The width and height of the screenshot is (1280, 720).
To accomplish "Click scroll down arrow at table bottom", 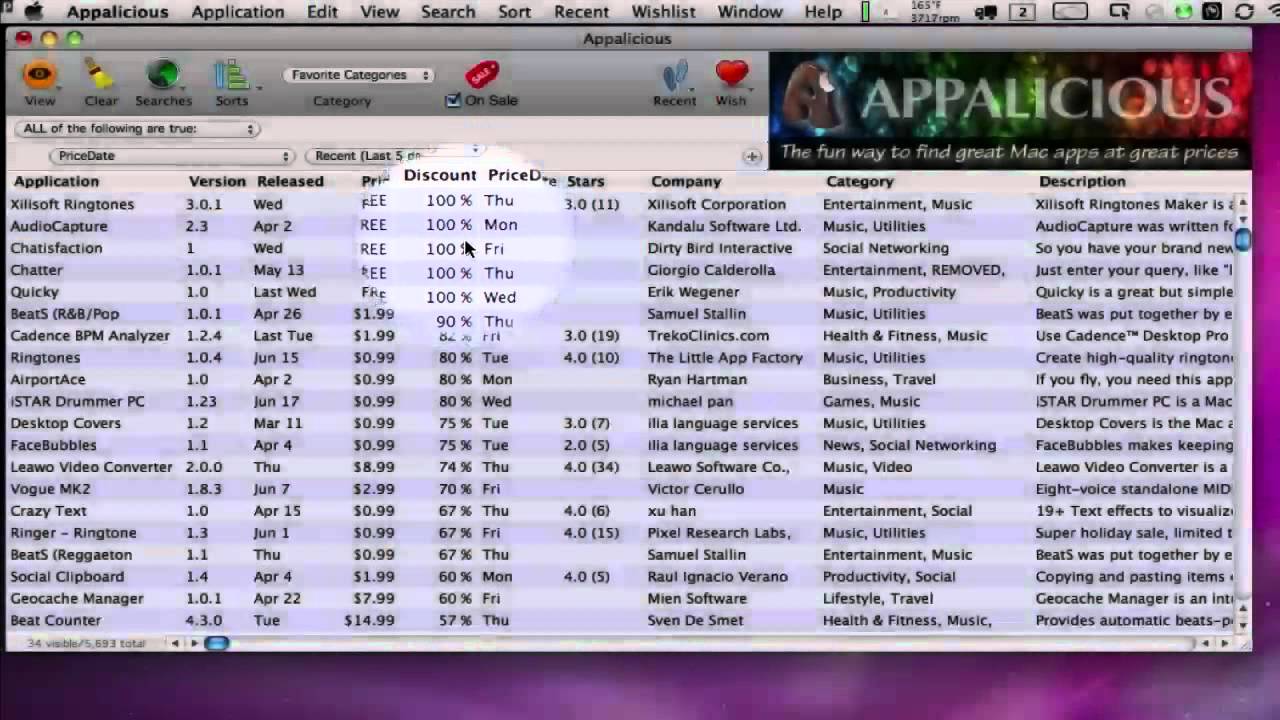I will pos(1243,624).
